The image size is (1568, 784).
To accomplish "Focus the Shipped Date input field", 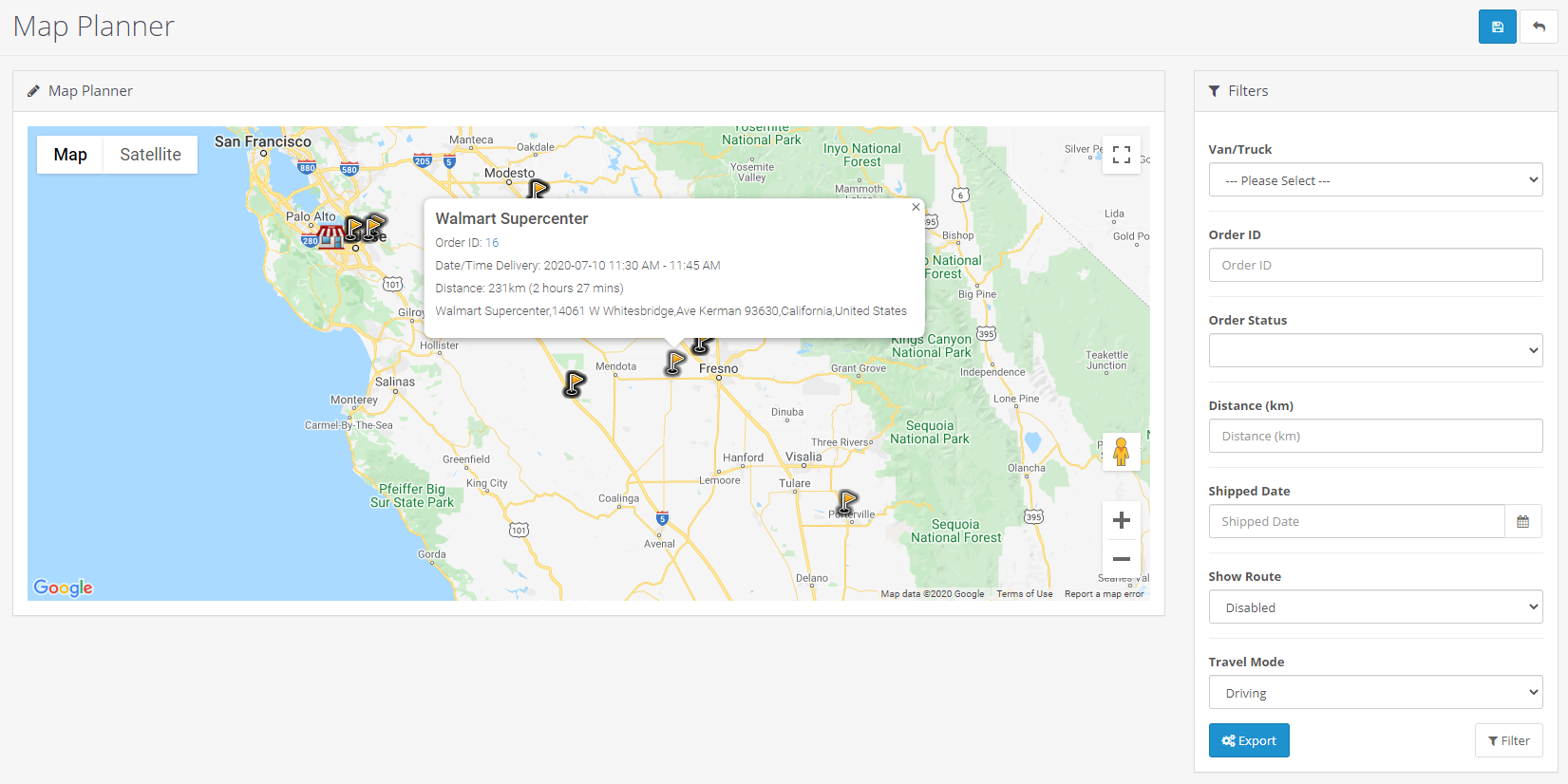I will (1356, 521).
